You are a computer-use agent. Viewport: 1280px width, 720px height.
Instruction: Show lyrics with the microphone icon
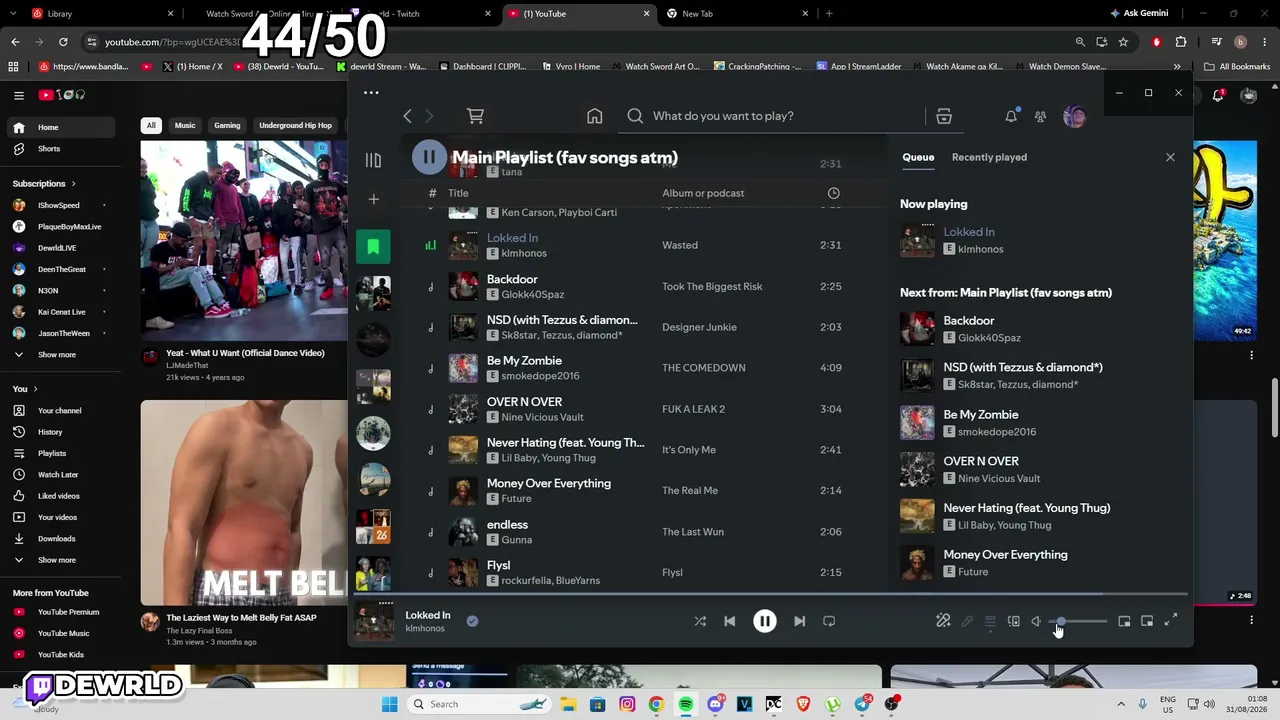(x=967, y=621)
